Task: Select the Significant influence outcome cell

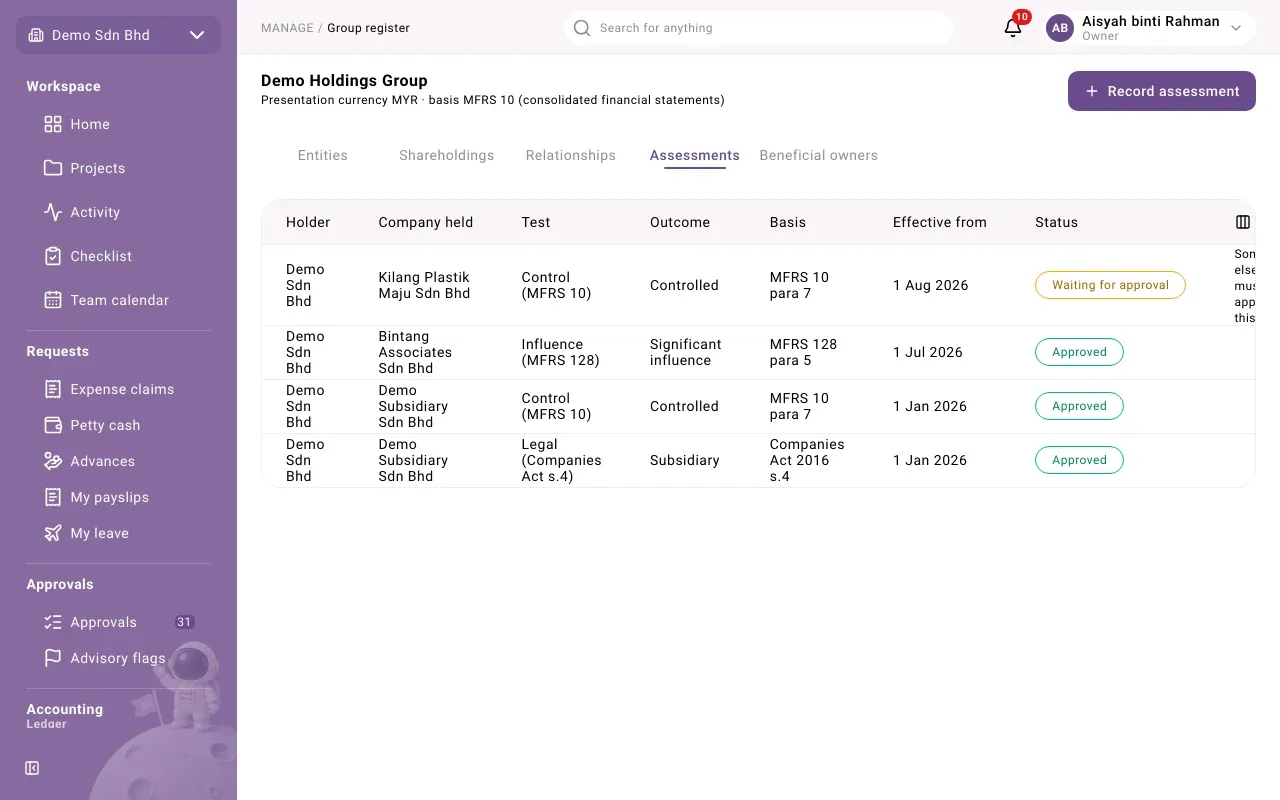Action: pyautogui.click(x=686, y=352)
